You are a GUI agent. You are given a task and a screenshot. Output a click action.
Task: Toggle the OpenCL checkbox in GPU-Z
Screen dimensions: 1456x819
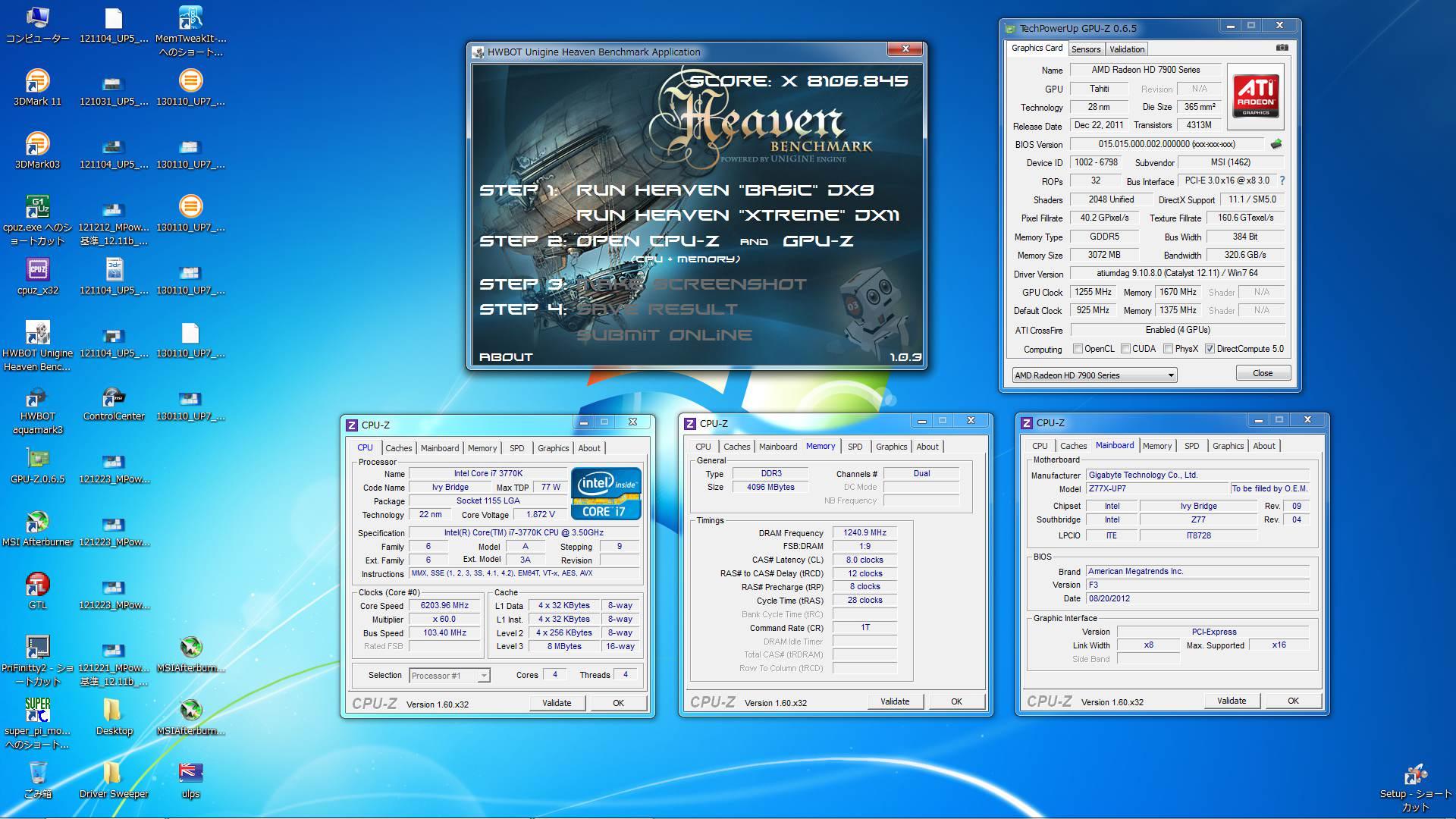click(1078, 349)
